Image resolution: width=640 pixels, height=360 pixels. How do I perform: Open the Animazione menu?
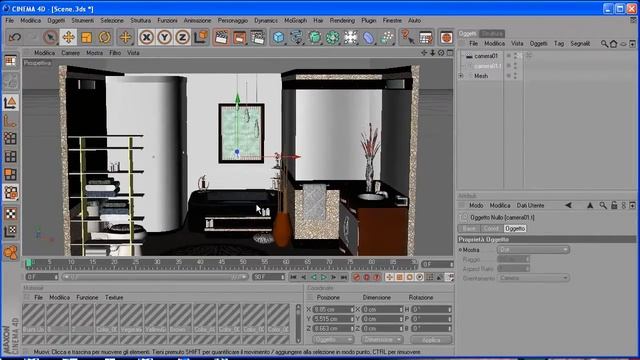tap(197, 20)
